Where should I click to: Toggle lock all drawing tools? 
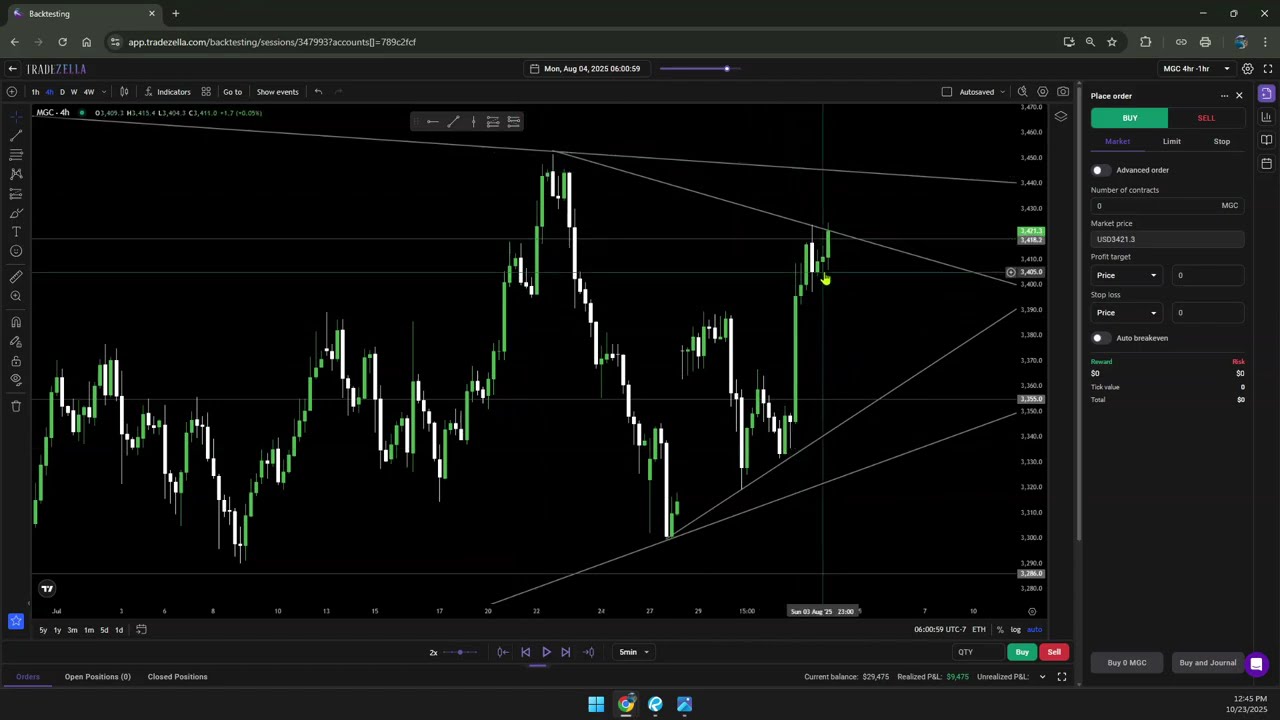tap(16, 361)
